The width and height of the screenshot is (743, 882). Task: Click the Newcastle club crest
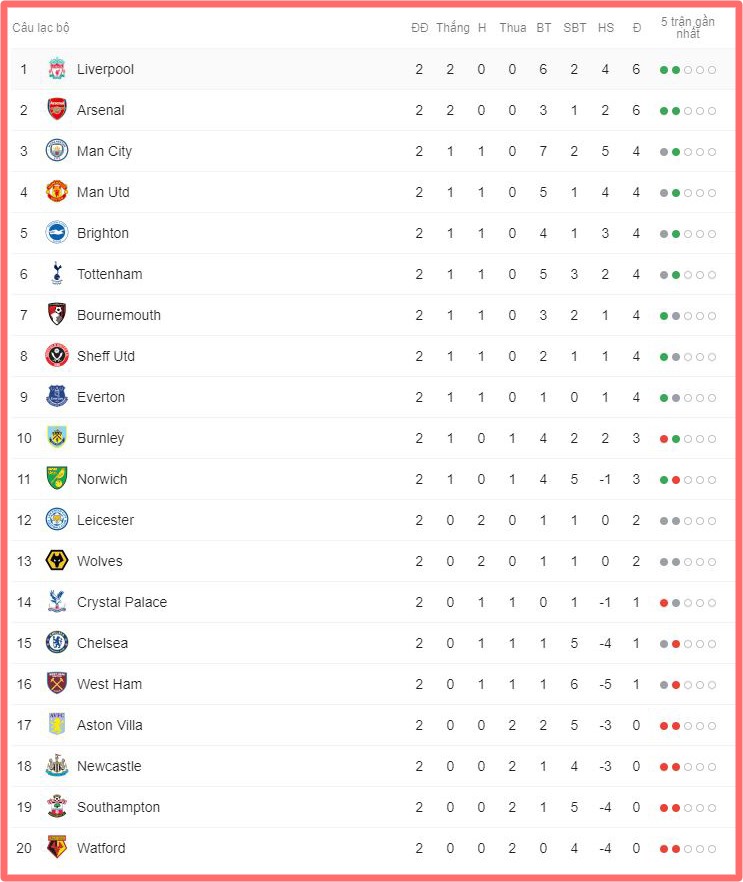[x=57, y=766]
